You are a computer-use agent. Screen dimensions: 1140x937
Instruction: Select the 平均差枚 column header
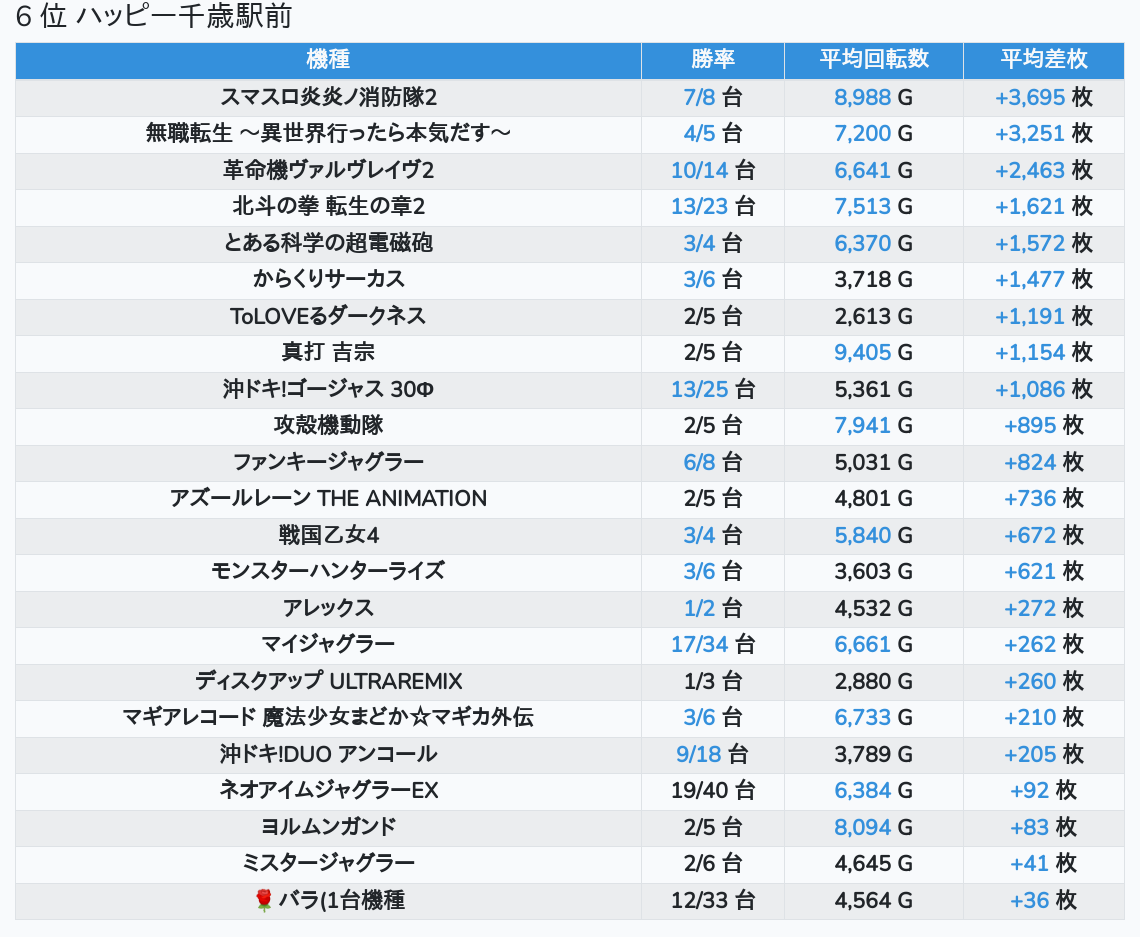(x=1043, y=59)
